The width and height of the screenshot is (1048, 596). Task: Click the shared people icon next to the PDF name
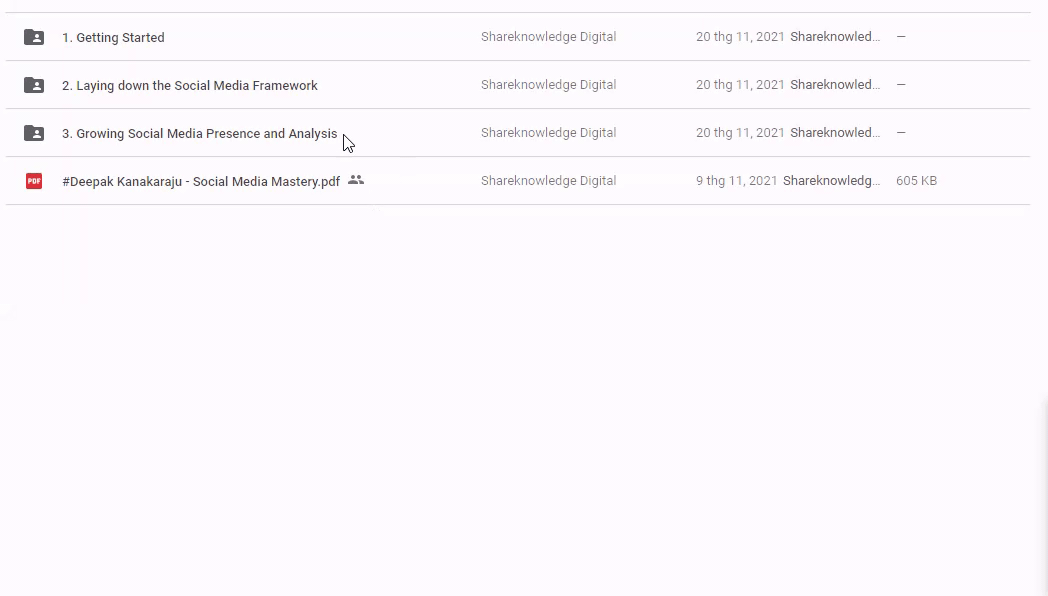[x=356, y=180]
